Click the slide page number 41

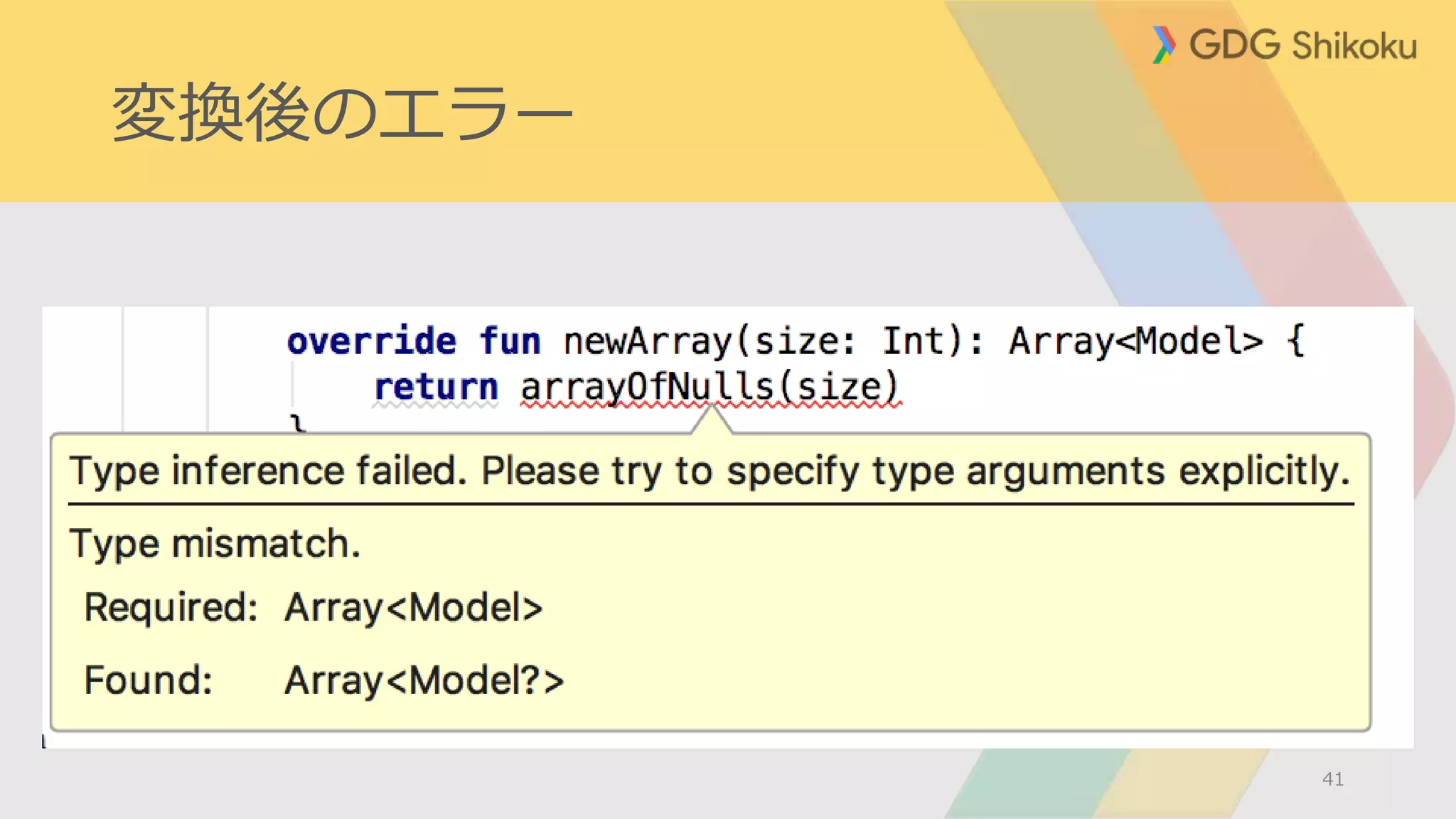point(1332,779)
